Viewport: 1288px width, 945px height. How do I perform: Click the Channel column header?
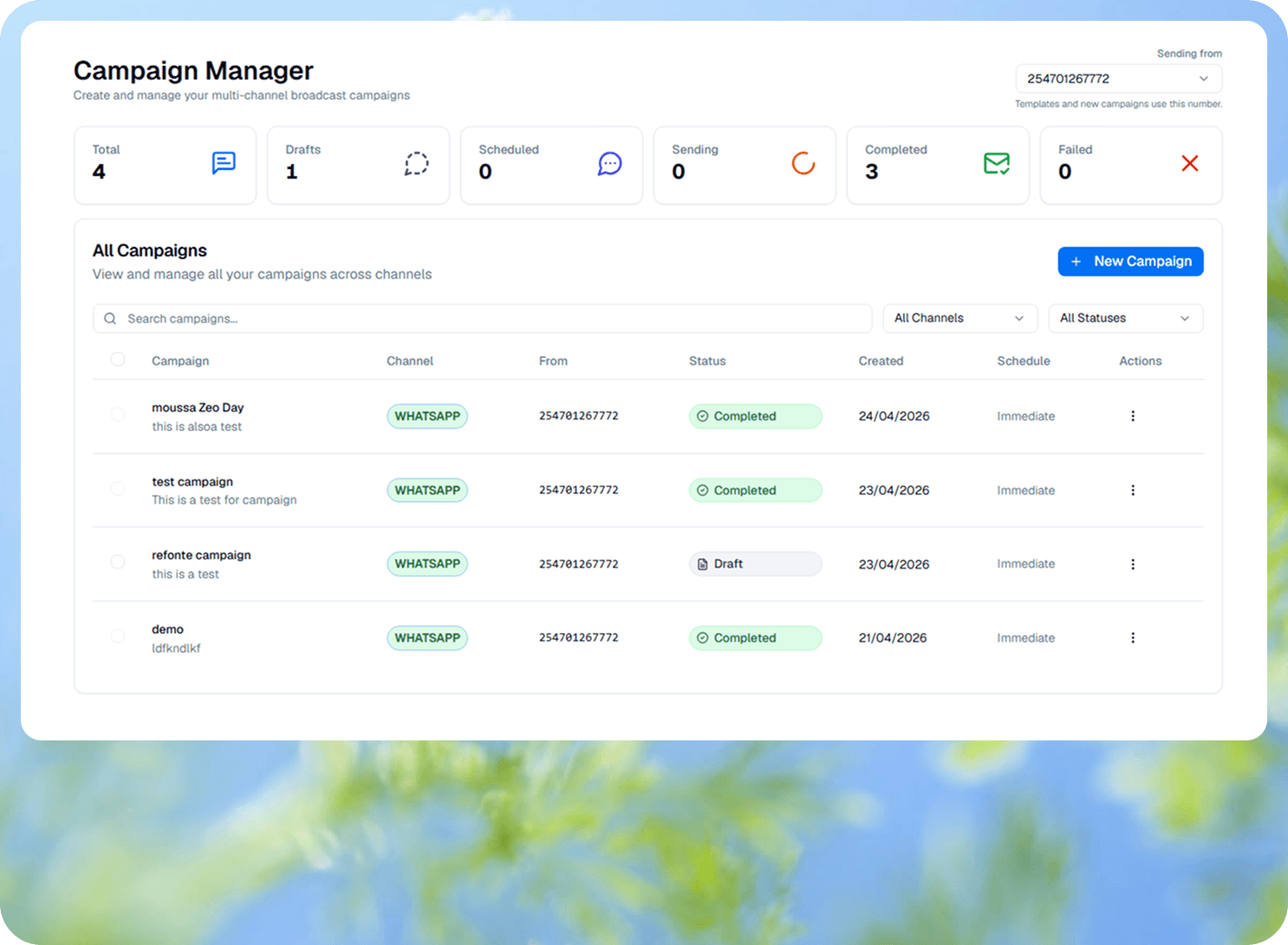[410, 361]
